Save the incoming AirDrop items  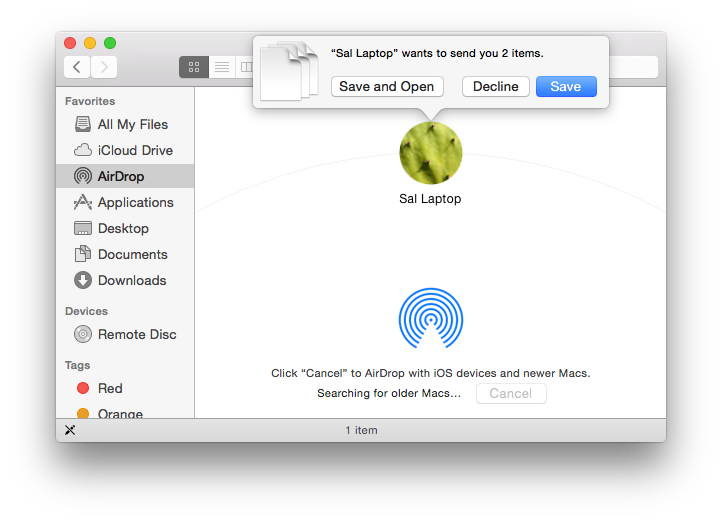pos(566,87)
